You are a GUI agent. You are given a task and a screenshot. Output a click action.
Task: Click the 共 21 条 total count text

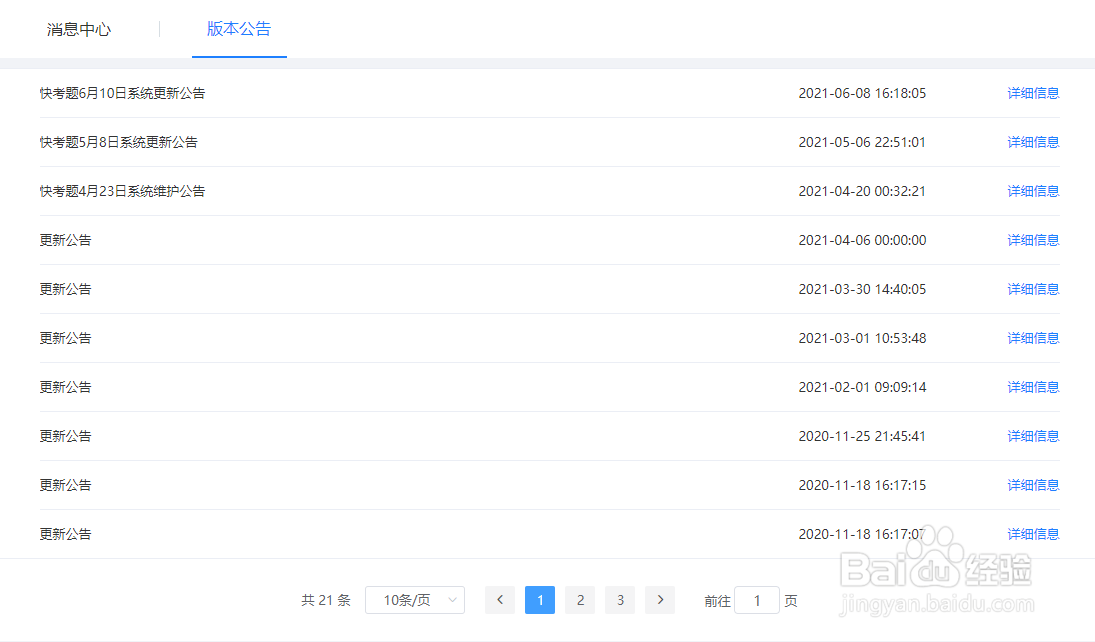pos(326,600)
